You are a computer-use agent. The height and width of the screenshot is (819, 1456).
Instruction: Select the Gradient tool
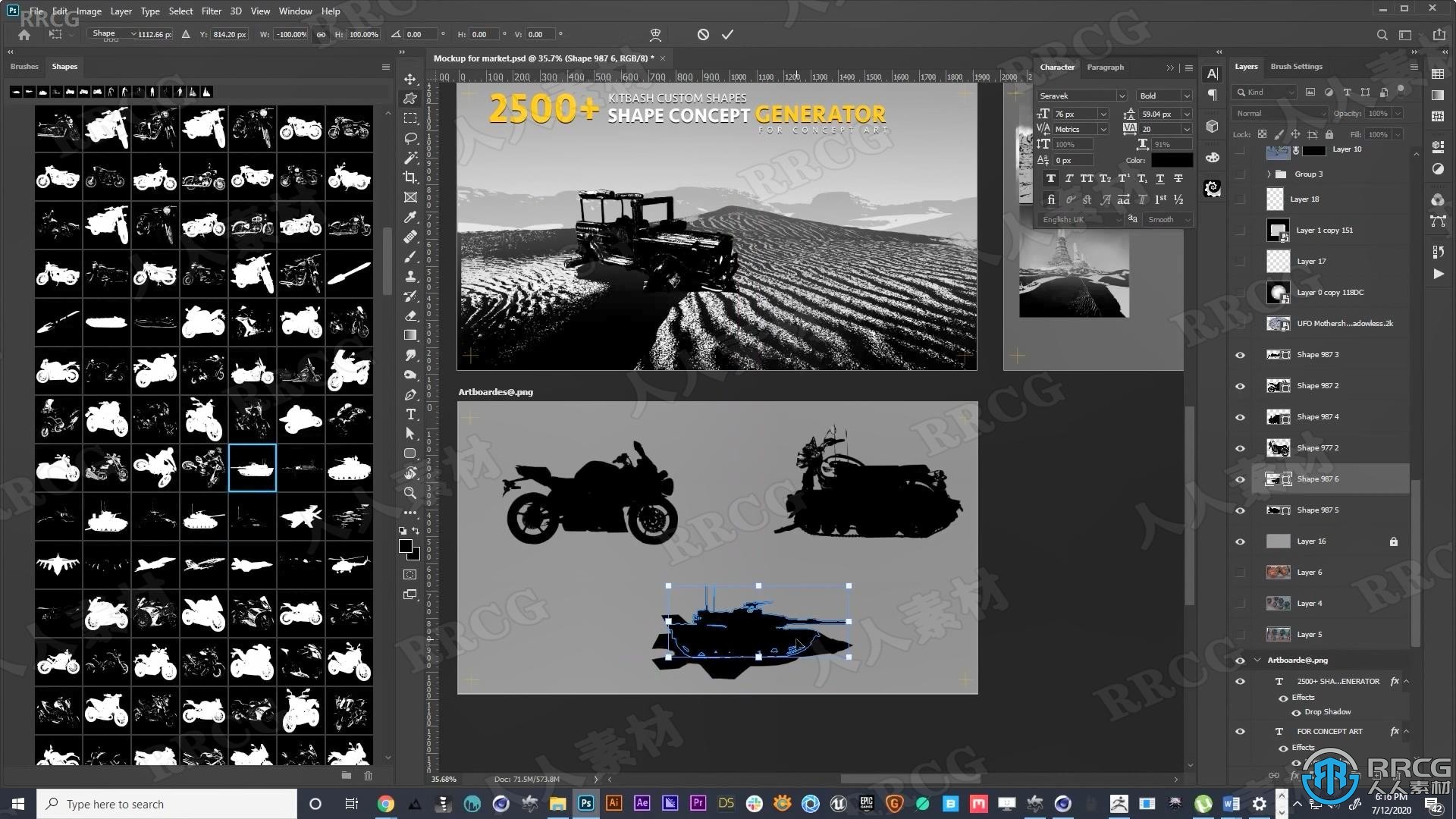pyautogui.click(x=410, y=335)
